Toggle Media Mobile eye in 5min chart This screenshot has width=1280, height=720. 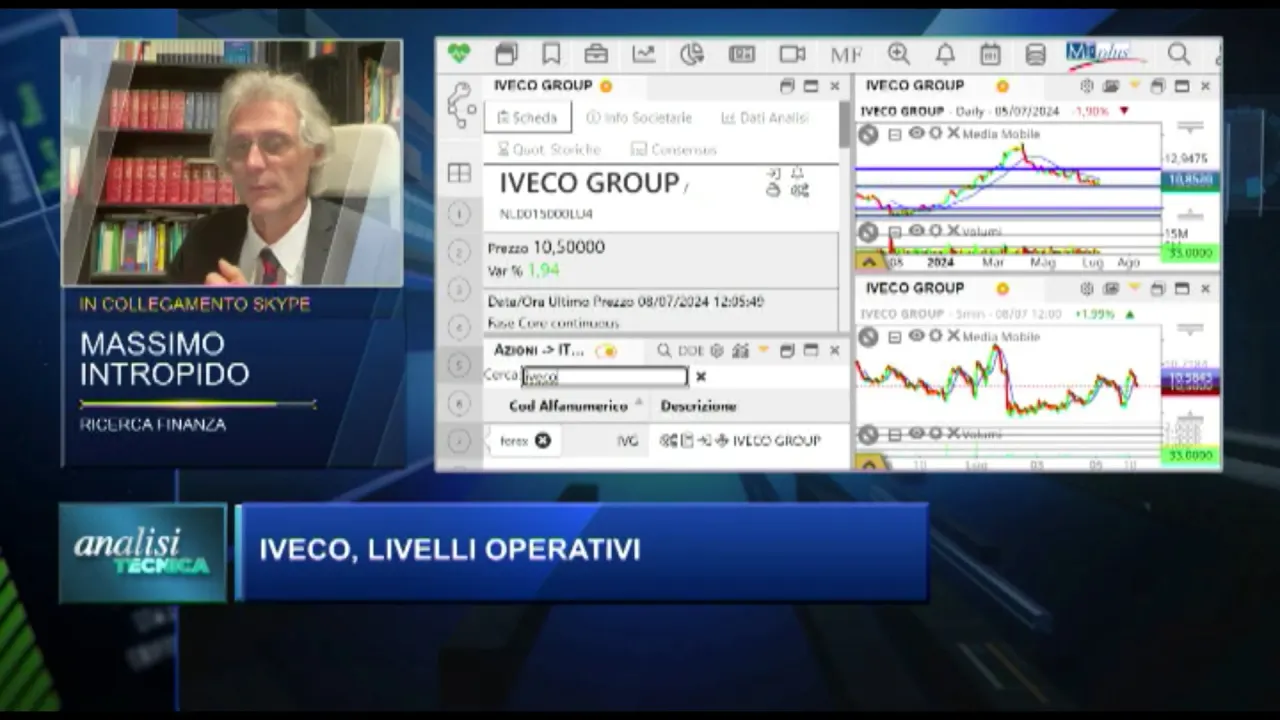pos(916,336)
